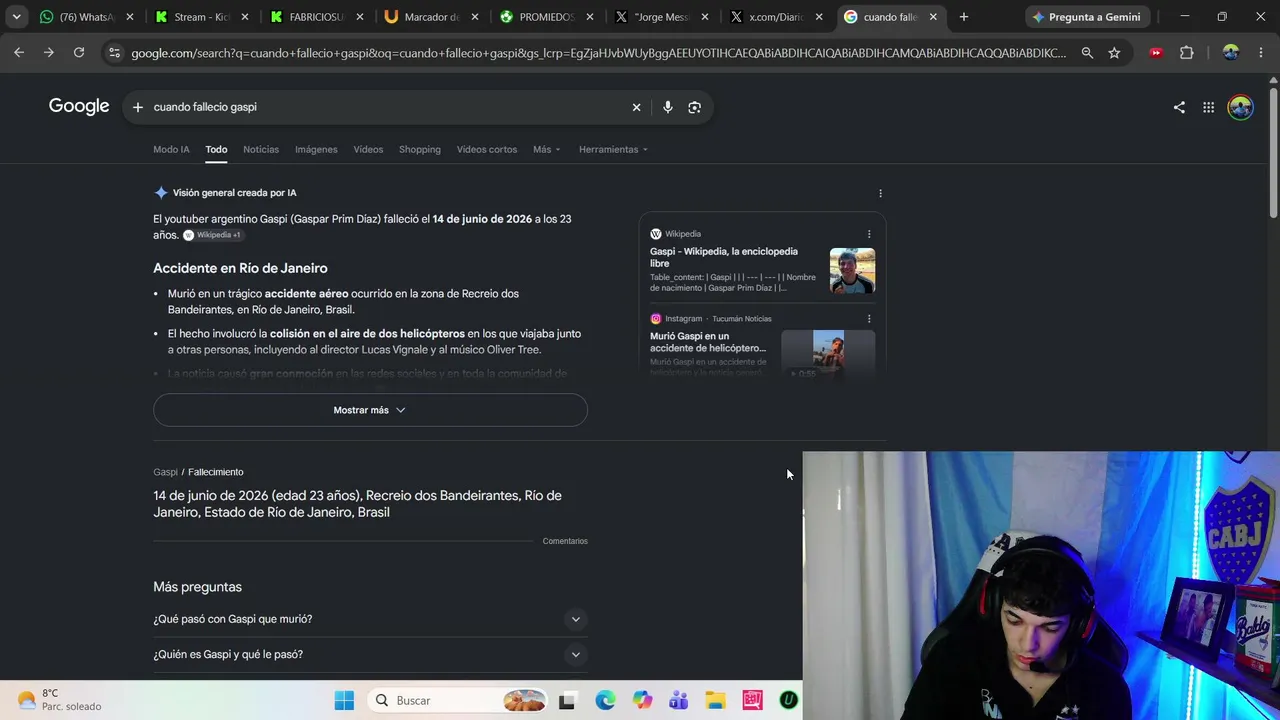Open the weather widget on the taskbar

click(60, 700)
